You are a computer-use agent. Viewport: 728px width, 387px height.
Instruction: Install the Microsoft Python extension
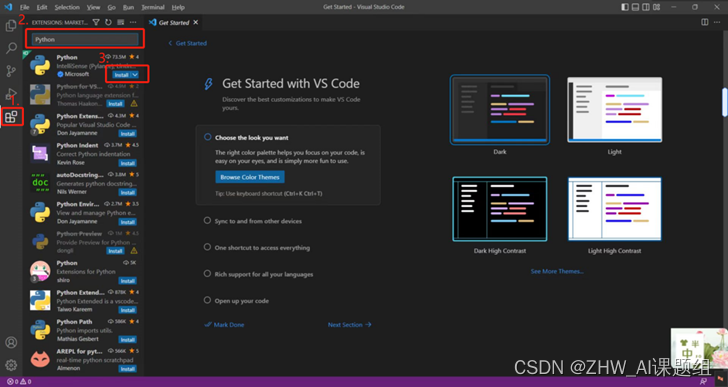(x=121, y=75)
